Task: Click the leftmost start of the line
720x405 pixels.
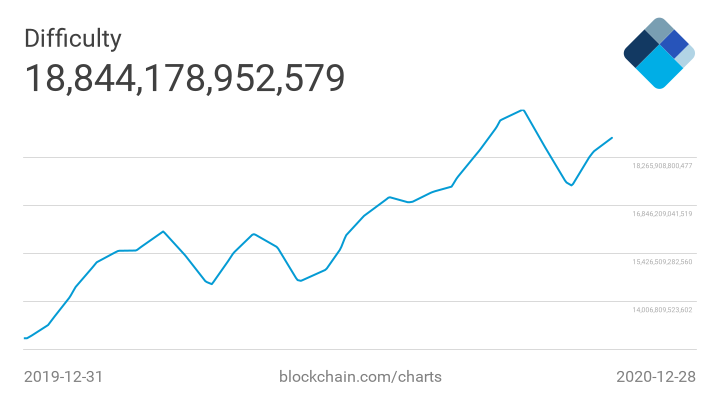Action: click(25, 338)
